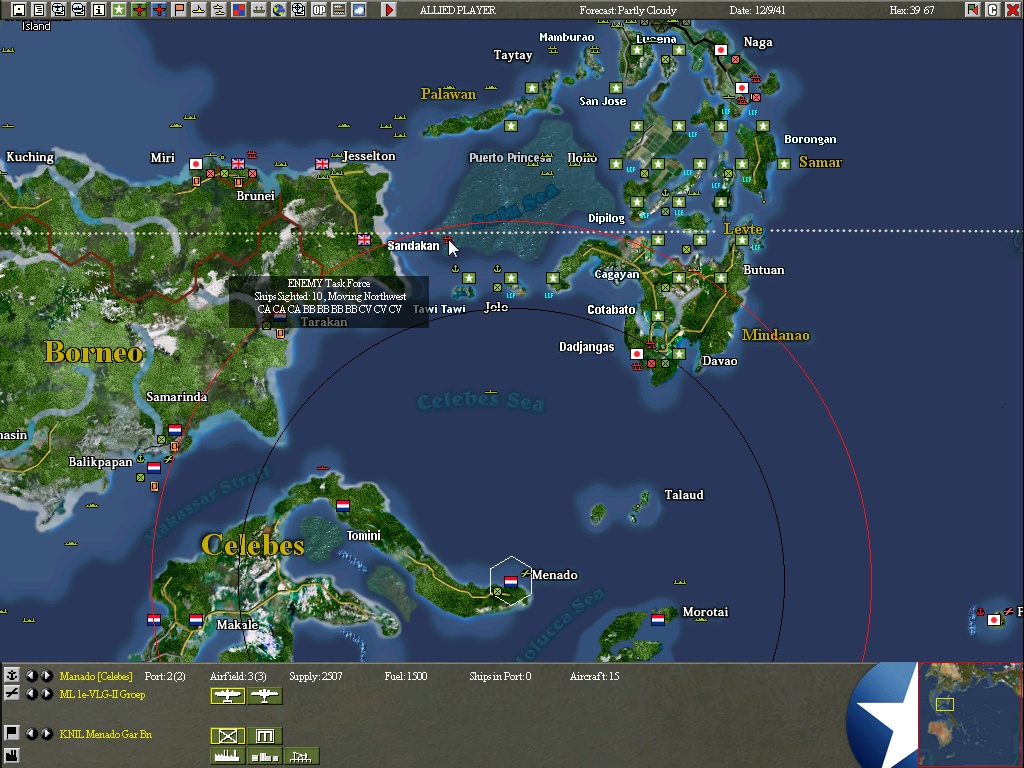The image size is (1024, 768).
Task: Click the single yellow ship toolbar icon
Action: [x=199, y=10]
